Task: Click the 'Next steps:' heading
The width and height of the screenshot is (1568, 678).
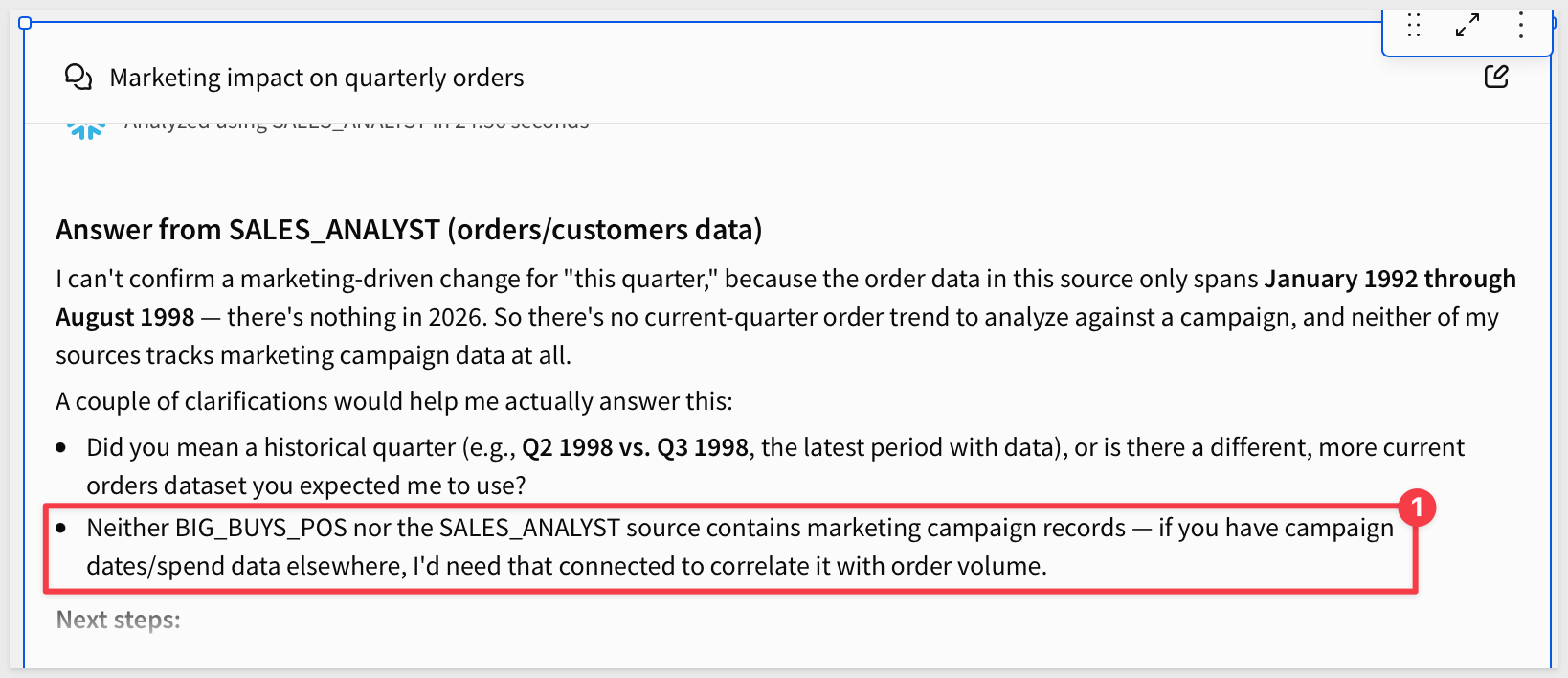Action: point(118,620)
